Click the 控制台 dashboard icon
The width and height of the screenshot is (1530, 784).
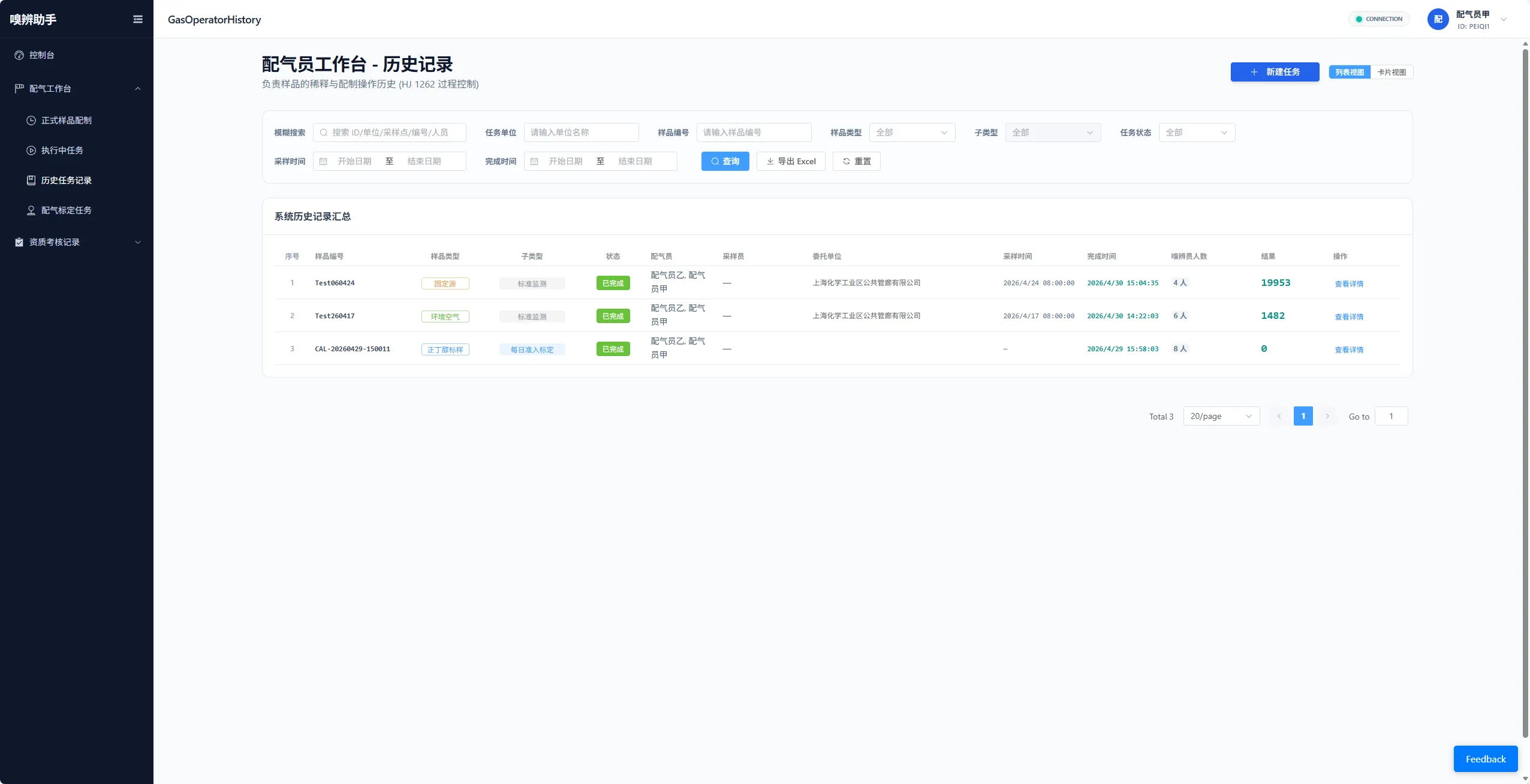(19, 55)
